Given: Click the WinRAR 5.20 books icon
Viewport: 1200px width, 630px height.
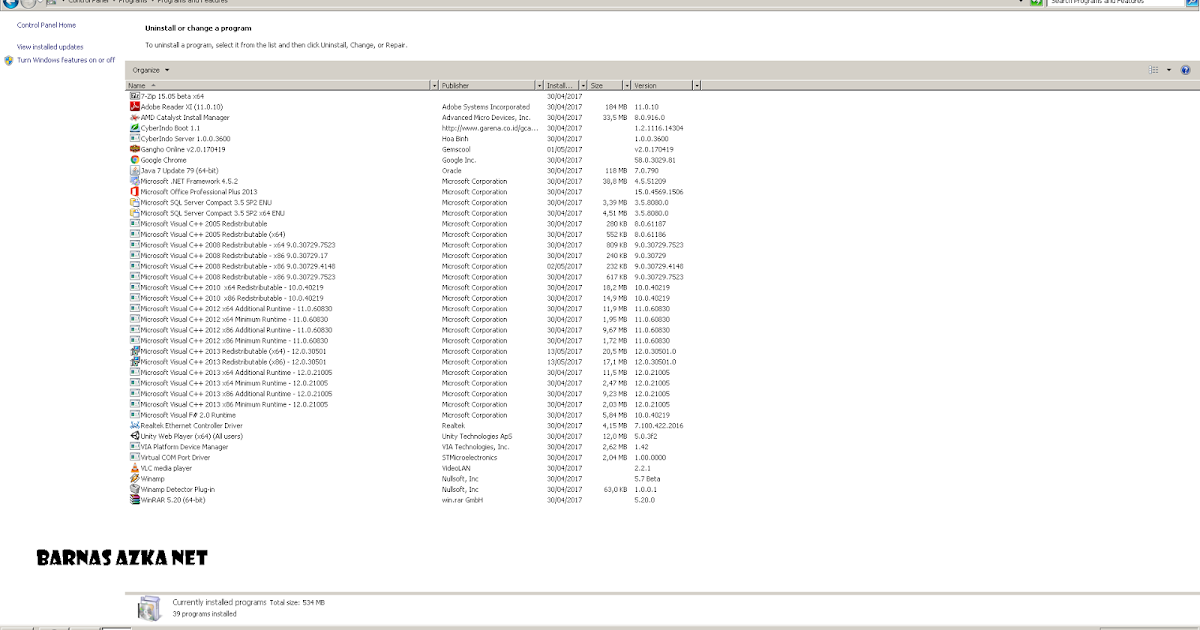Looking at the screenshot, I should pyautogui.click(x=134, y=500).
